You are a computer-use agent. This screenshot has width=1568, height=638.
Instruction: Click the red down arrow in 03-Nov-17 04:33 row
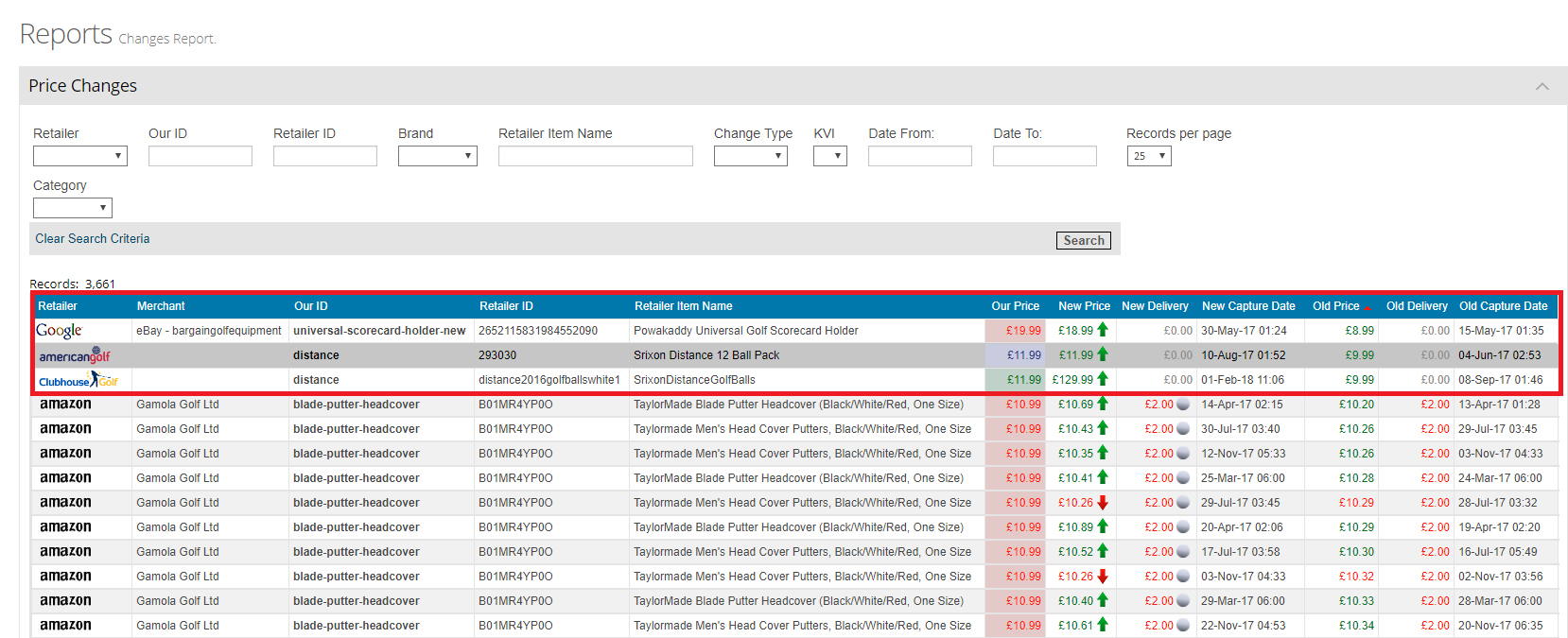click(x=1102, y=576)
